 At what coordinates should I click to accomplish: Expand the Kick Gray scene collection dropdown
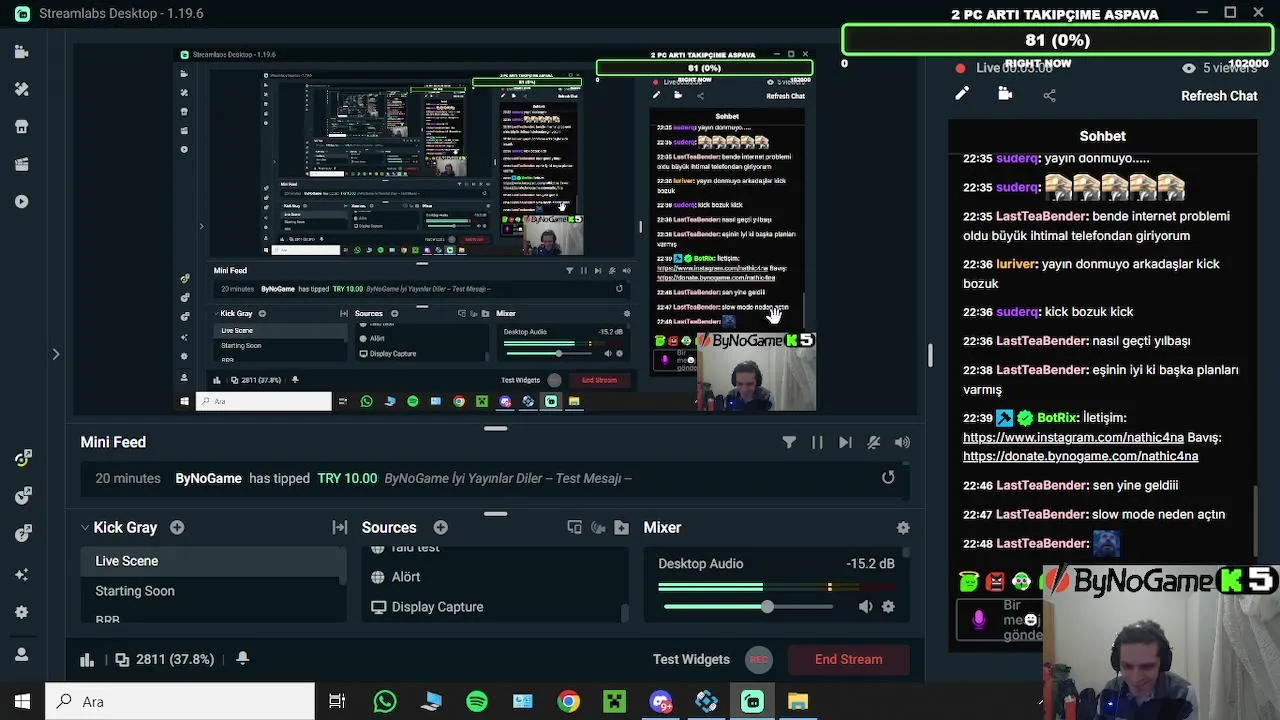tap(85, 527)
